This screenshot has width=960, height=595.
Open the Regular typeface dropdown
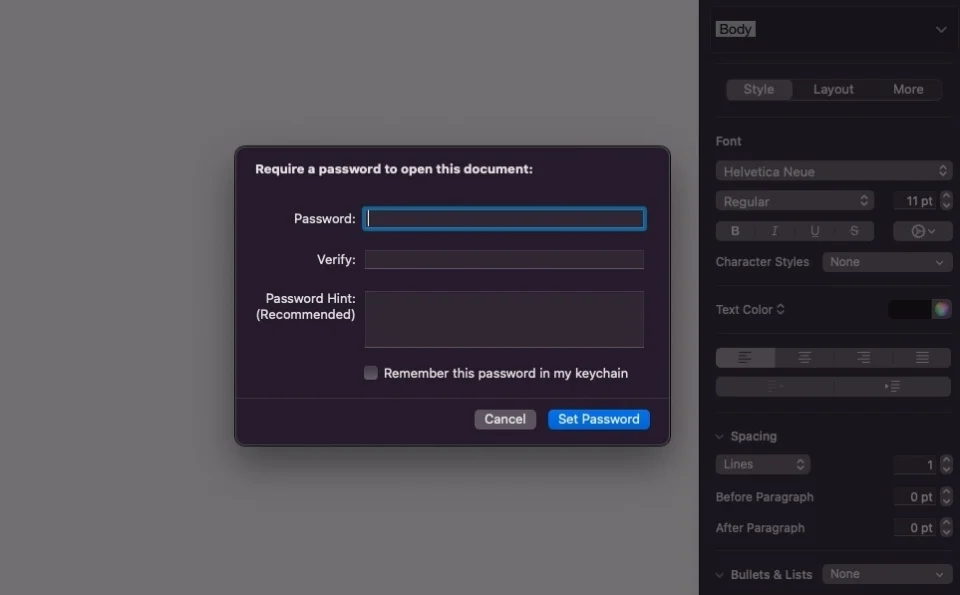coord(795,201)
